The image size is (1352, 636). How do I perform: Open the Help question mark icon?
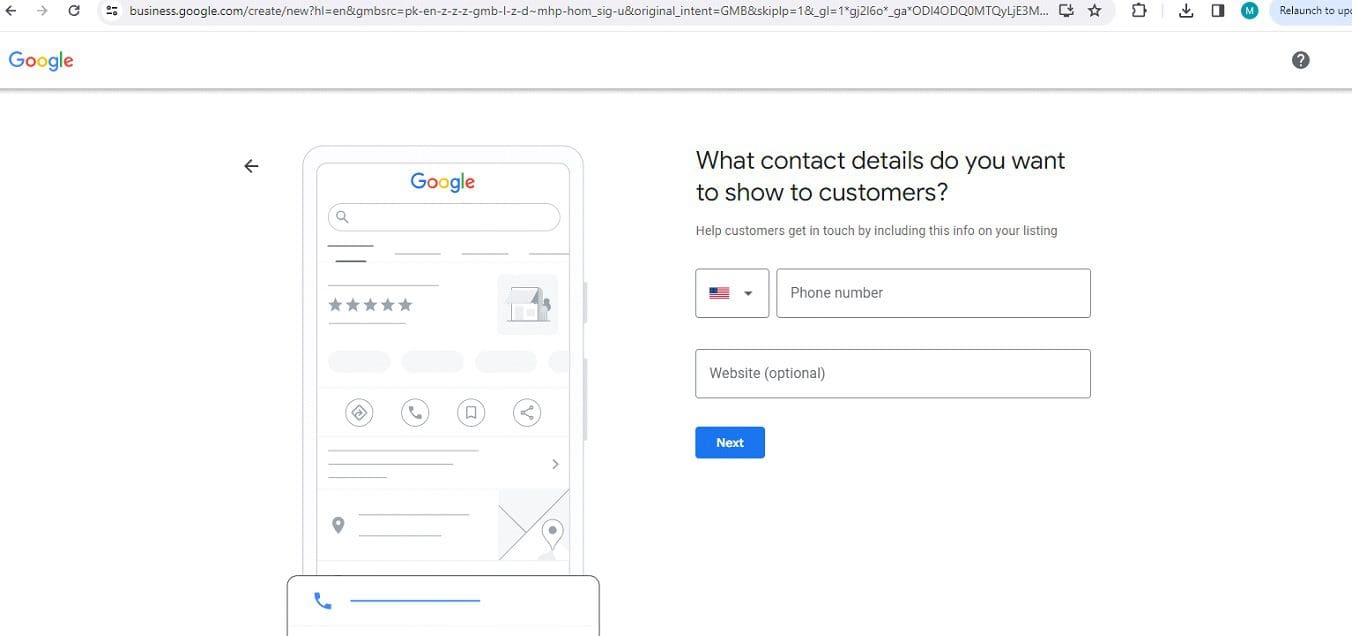tap(1300, 60)
